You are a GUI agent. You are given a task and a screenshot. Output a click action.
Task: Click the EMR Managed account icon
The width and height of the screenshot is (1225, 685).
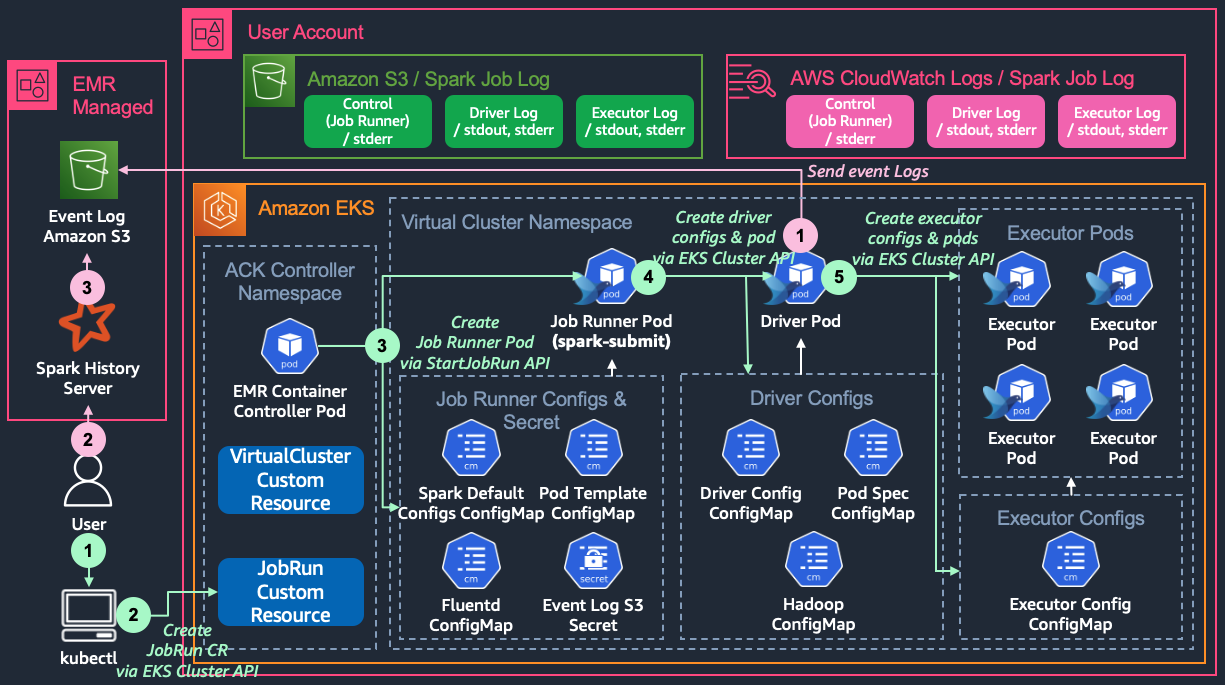[34, 85]
